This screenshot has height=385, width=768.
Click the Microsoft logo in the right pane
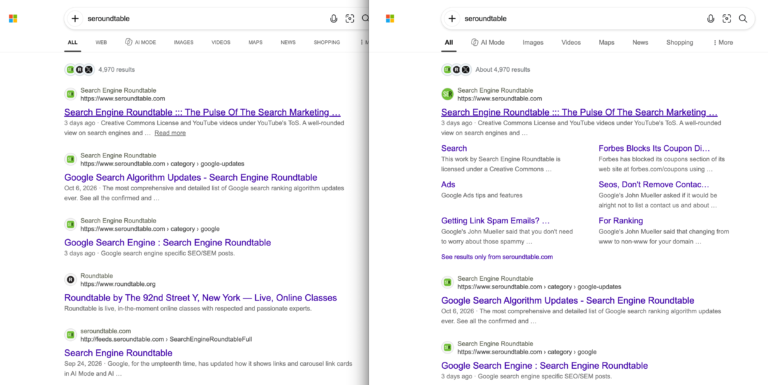(x=390, y=19)
